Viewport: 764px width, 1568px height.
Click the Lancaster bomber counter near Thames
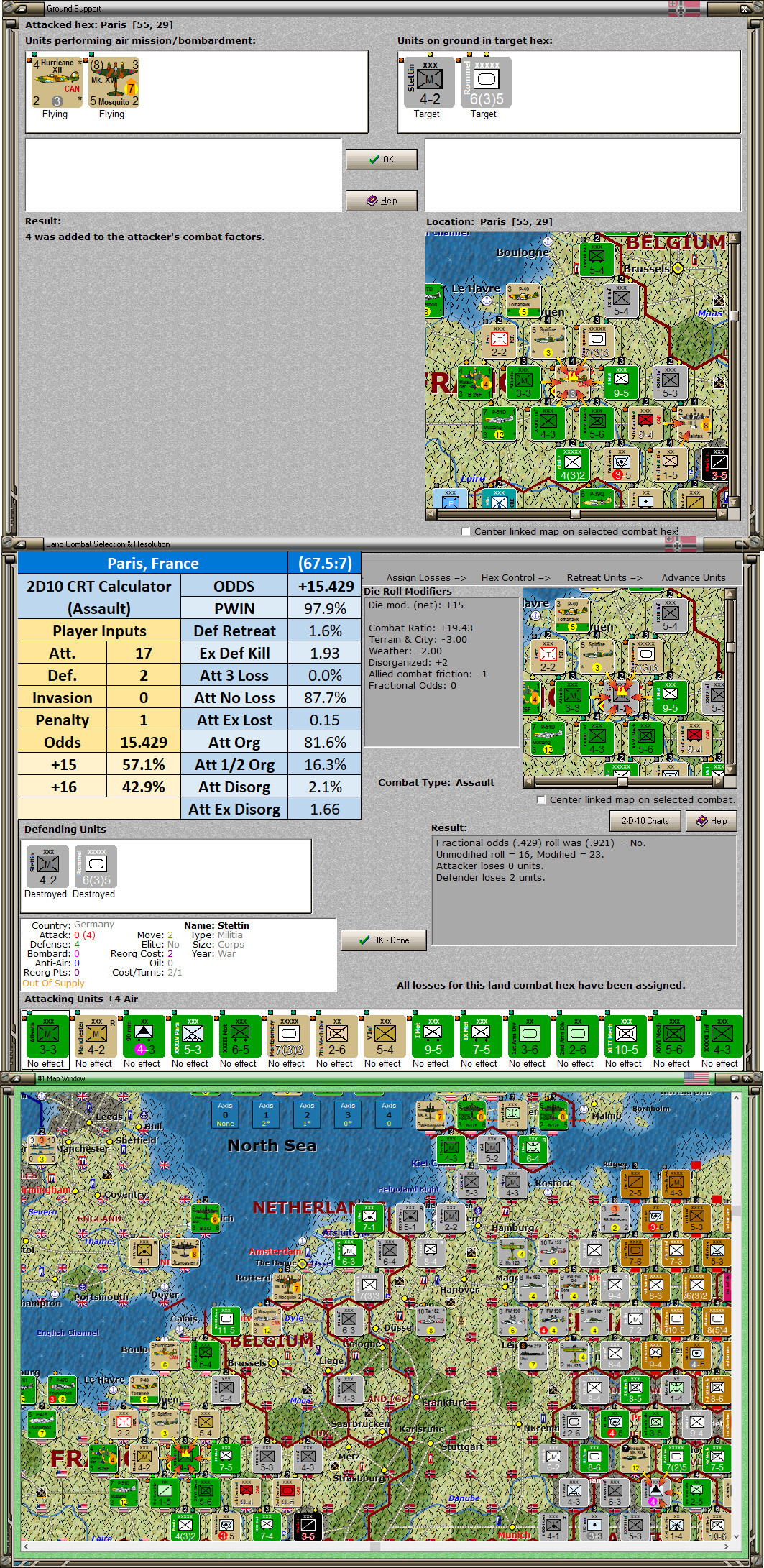185,1252
